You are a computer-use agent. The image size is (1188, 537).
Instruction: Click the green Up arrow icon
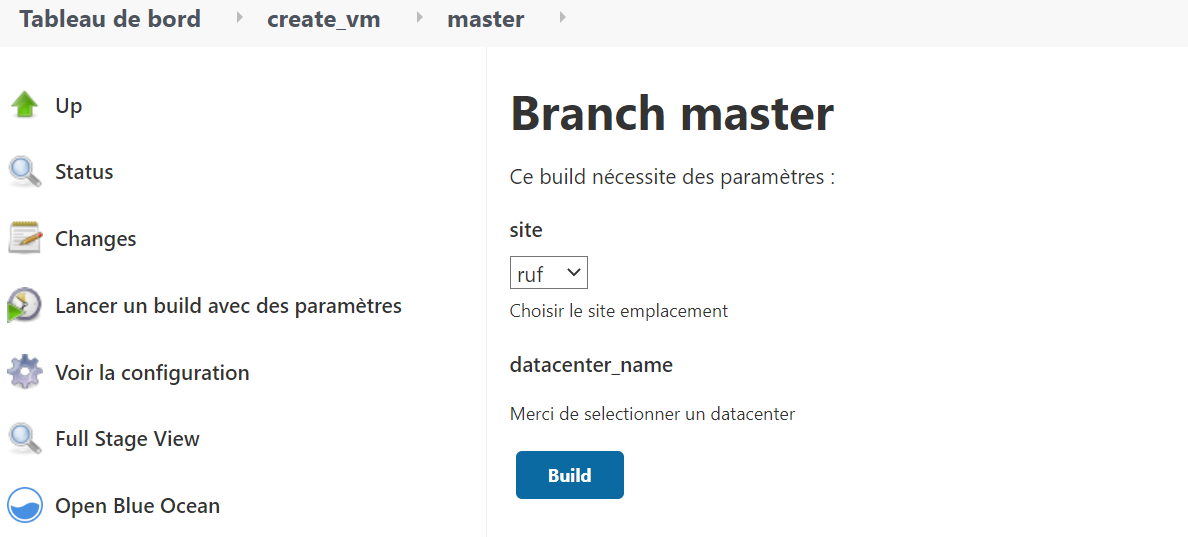24,105
